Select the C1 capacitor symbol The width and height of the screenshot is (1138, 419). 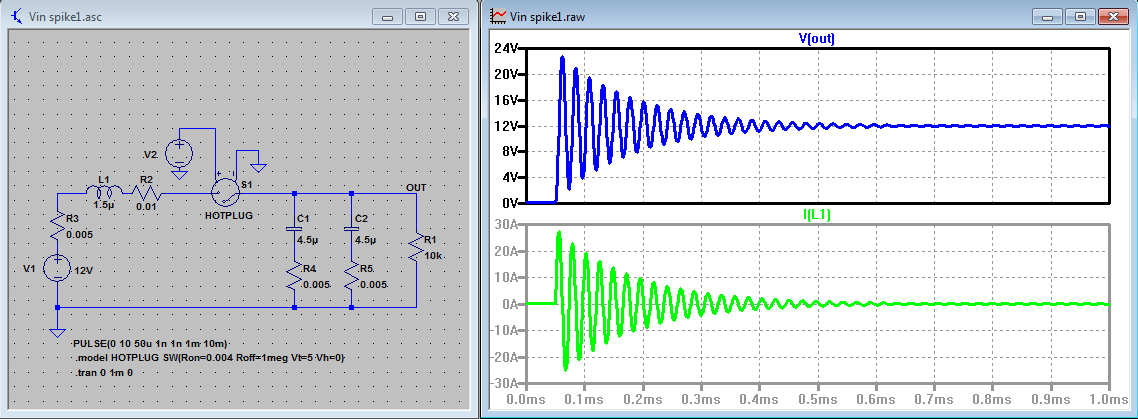pos(294,228)
